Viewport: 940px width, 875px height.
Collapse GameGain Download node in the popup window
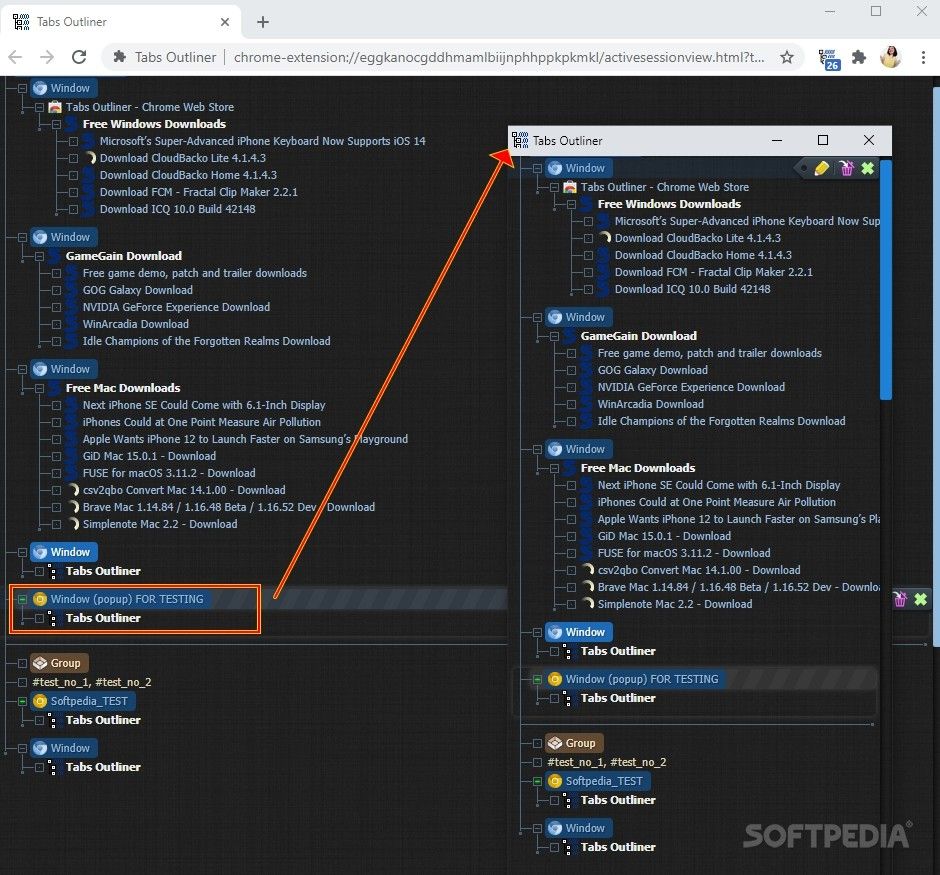coord(555,336)
